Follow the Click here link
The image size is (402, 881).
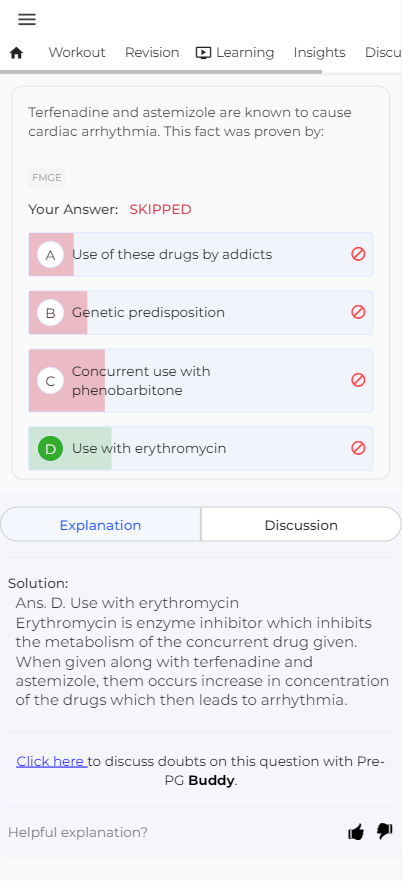(x=51, y=761)
